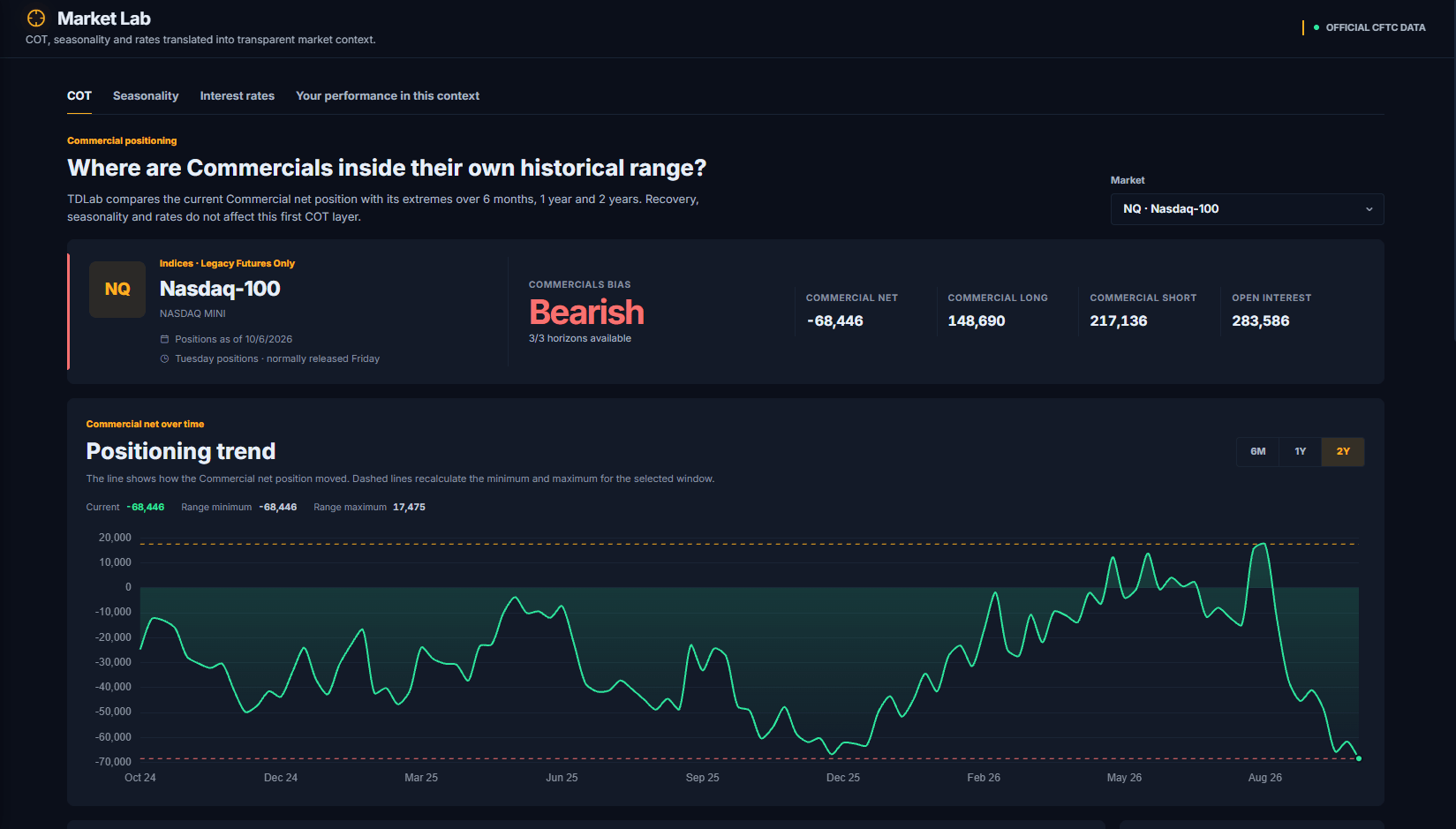The image size is (1456, 829).
Task: Click the -70,000 y-axis label
Action: [113, 762]
